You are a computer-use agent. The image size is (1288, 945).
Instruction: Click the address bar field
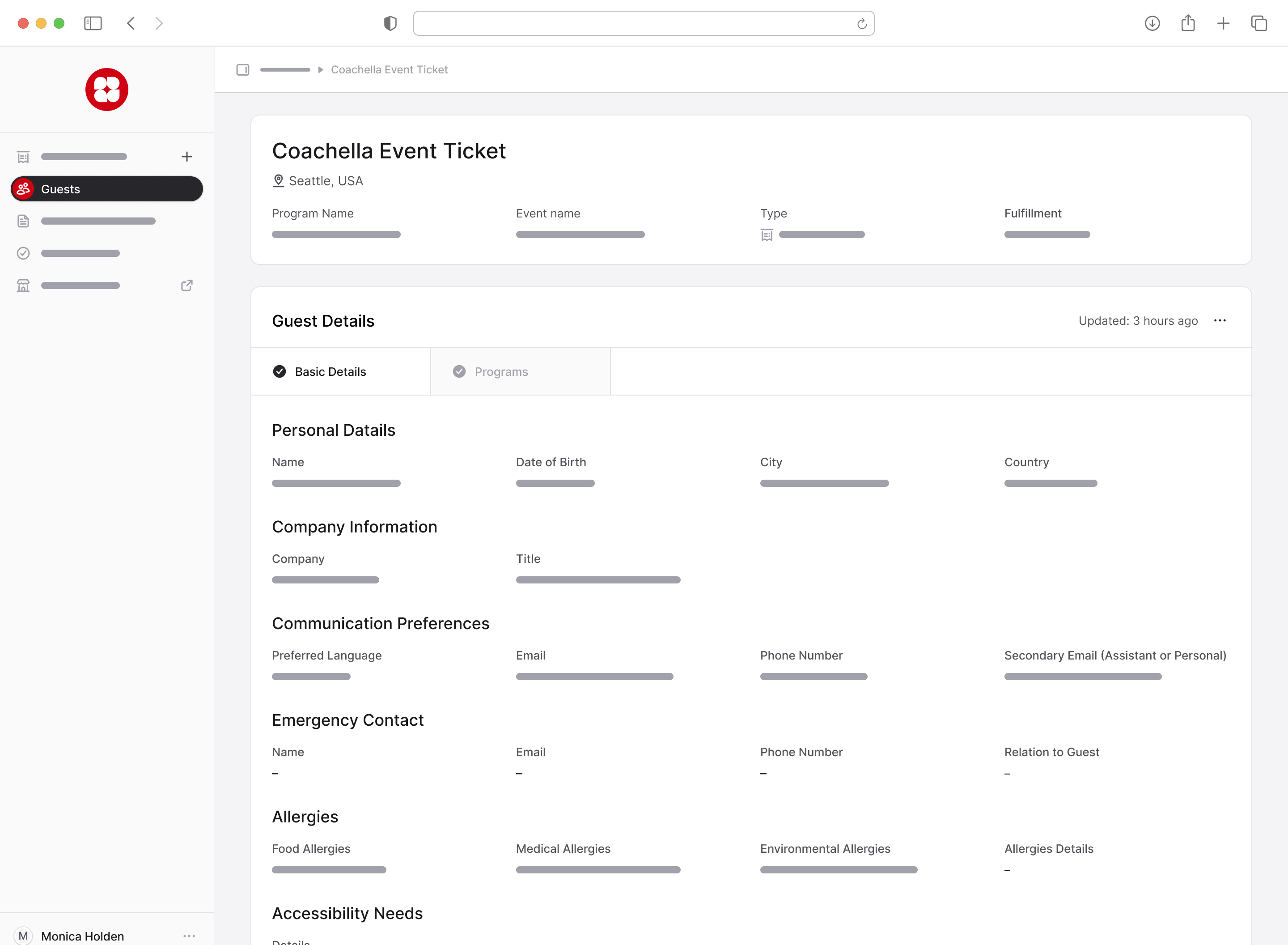644,23
